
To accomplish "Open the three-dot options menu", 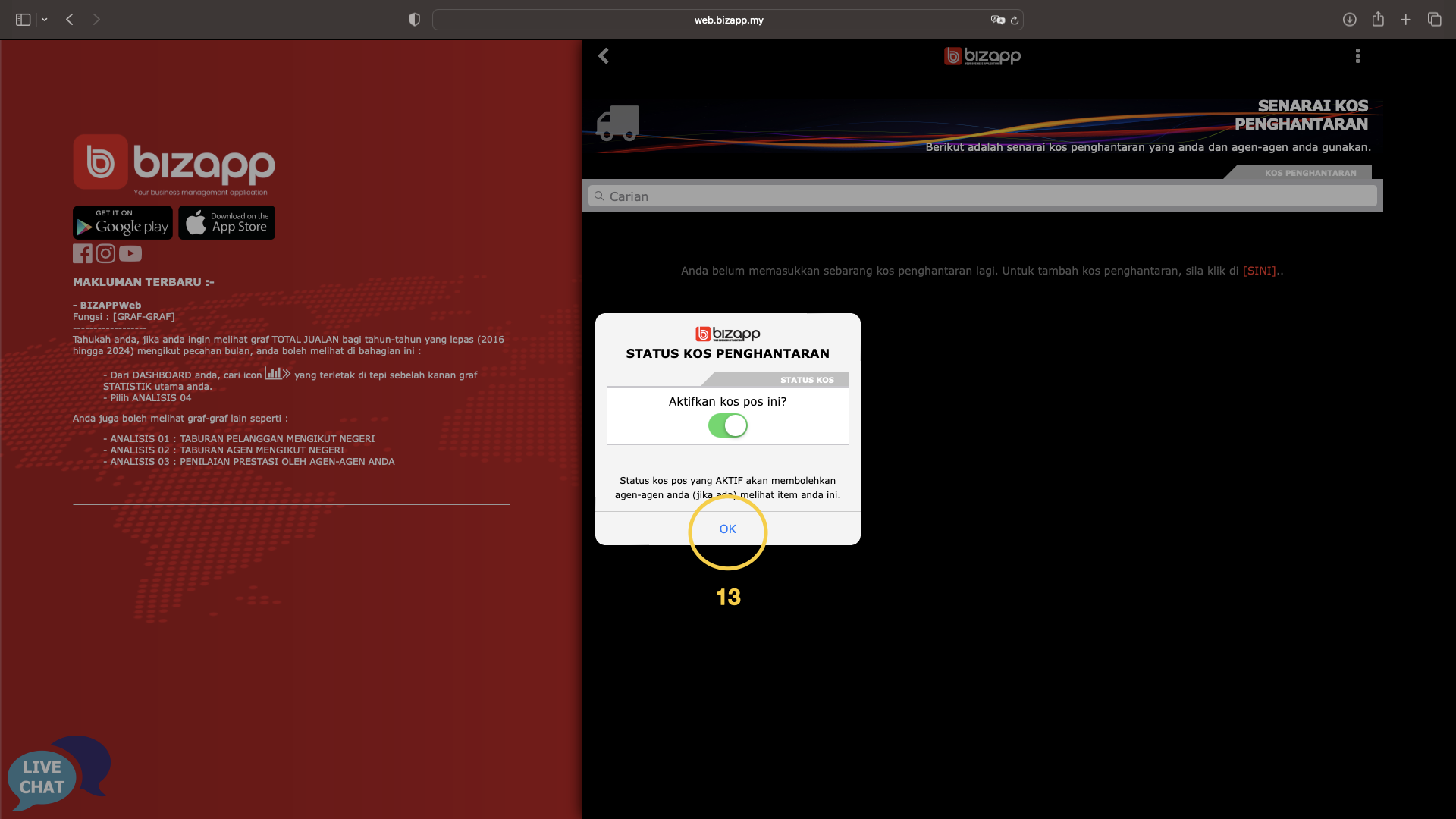I will pyautogui.click(x=1357, y=56).
